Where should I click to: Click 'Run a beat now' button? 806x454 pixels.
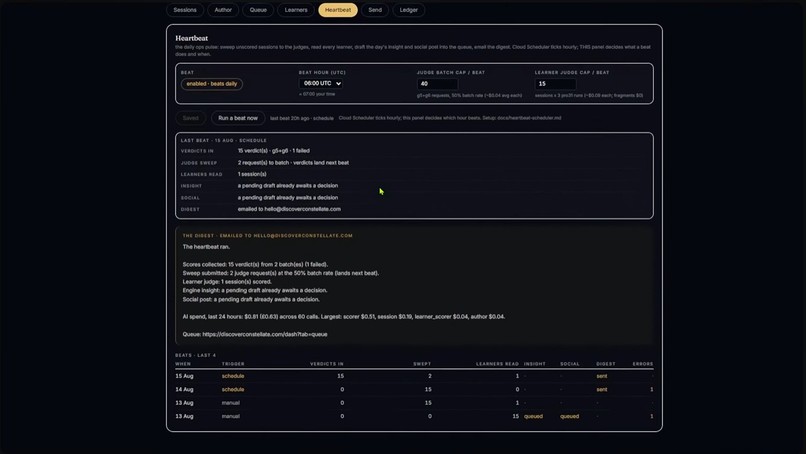point(237,118)
